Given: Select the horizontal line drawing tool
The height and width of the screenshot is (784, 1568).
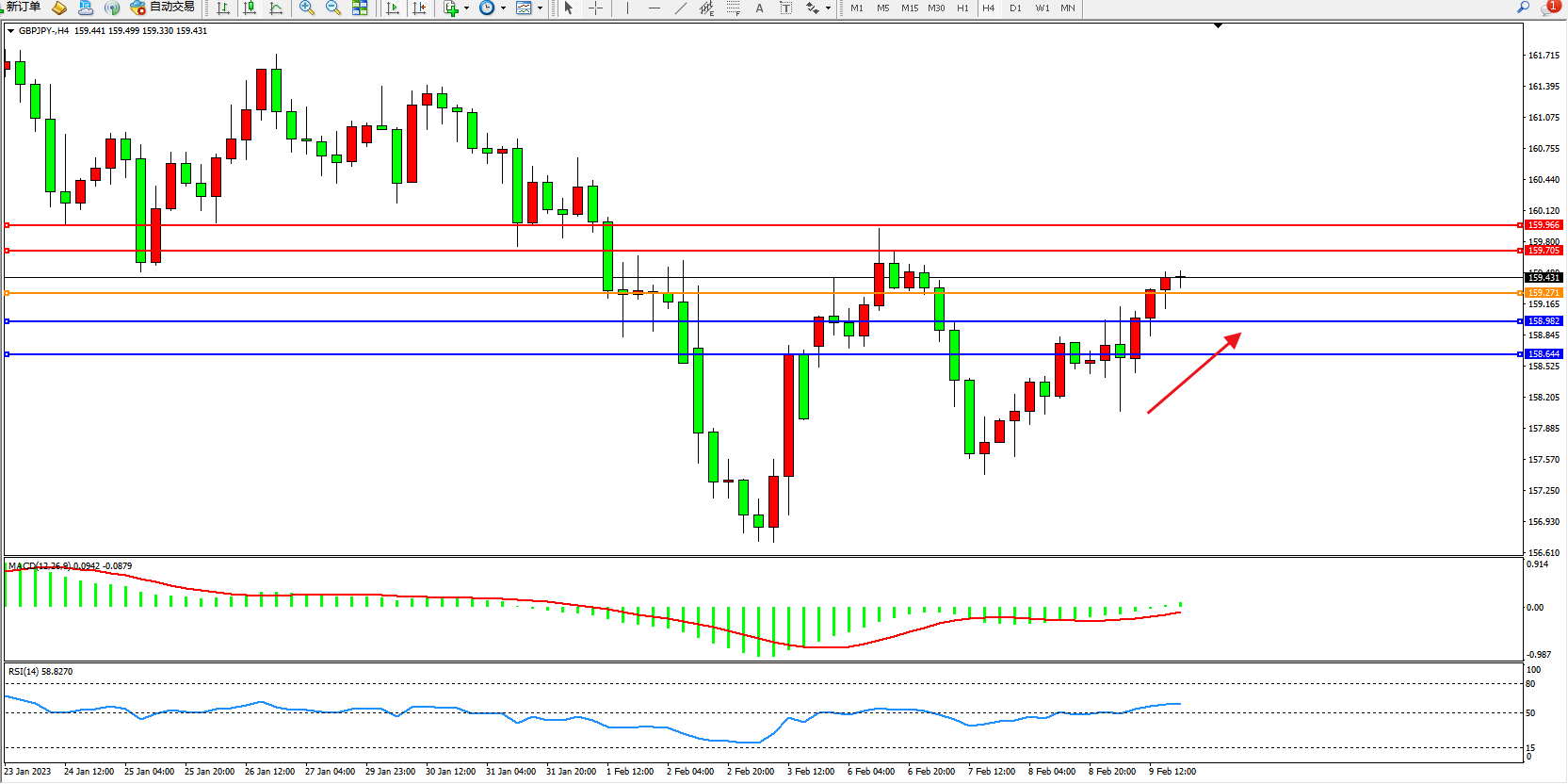Looking at the screenshot, I should (x=654, y=8).
